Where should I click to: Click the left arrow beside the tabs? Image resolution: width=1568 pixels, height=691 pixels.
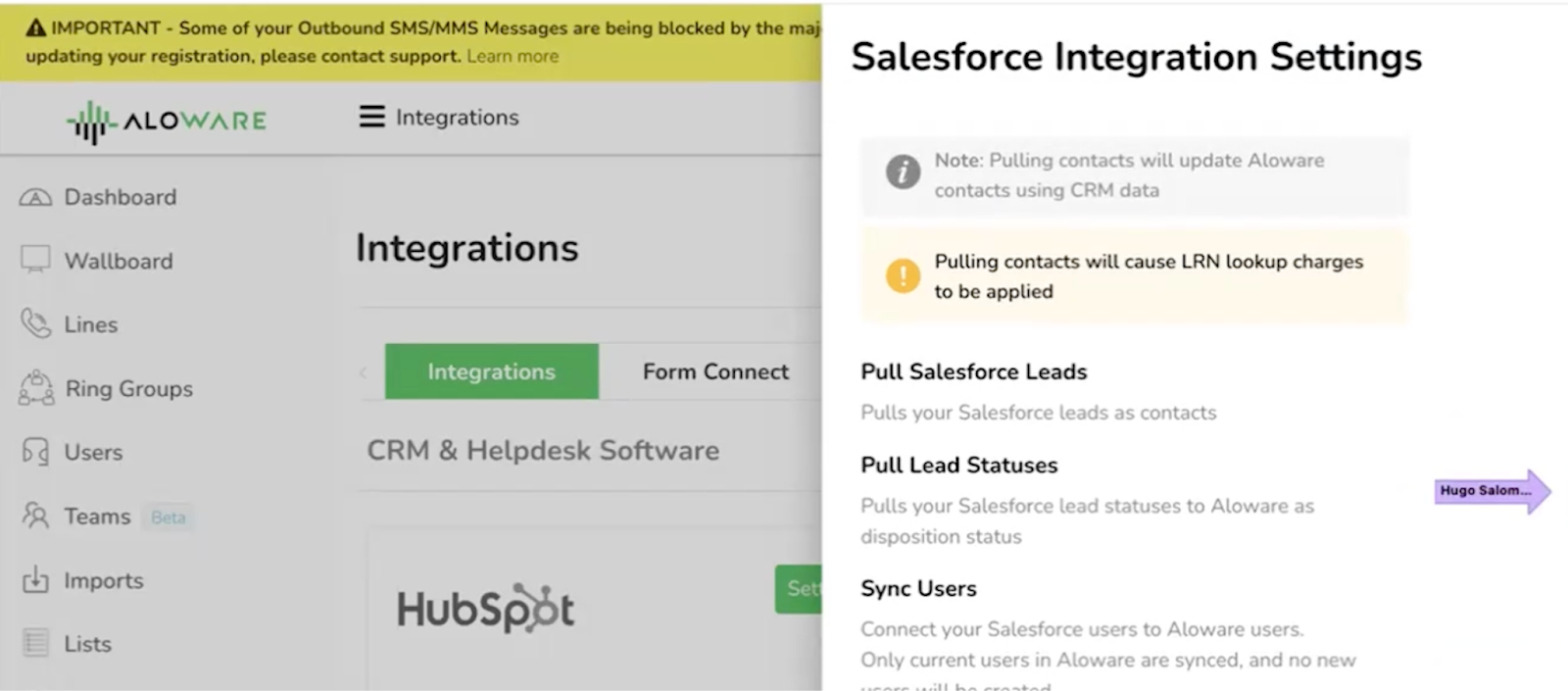364,372
